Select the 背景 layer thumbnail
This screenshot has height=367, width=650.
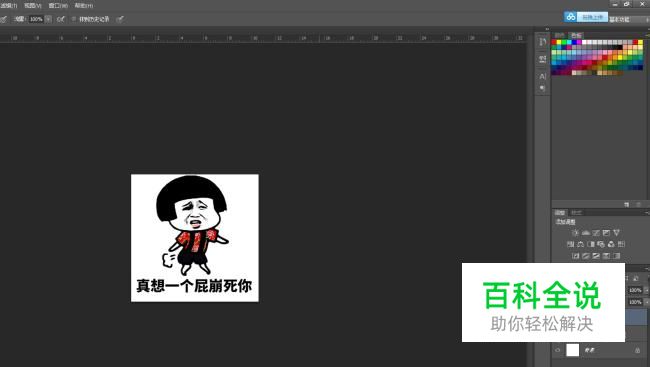(x=572, y=350)
